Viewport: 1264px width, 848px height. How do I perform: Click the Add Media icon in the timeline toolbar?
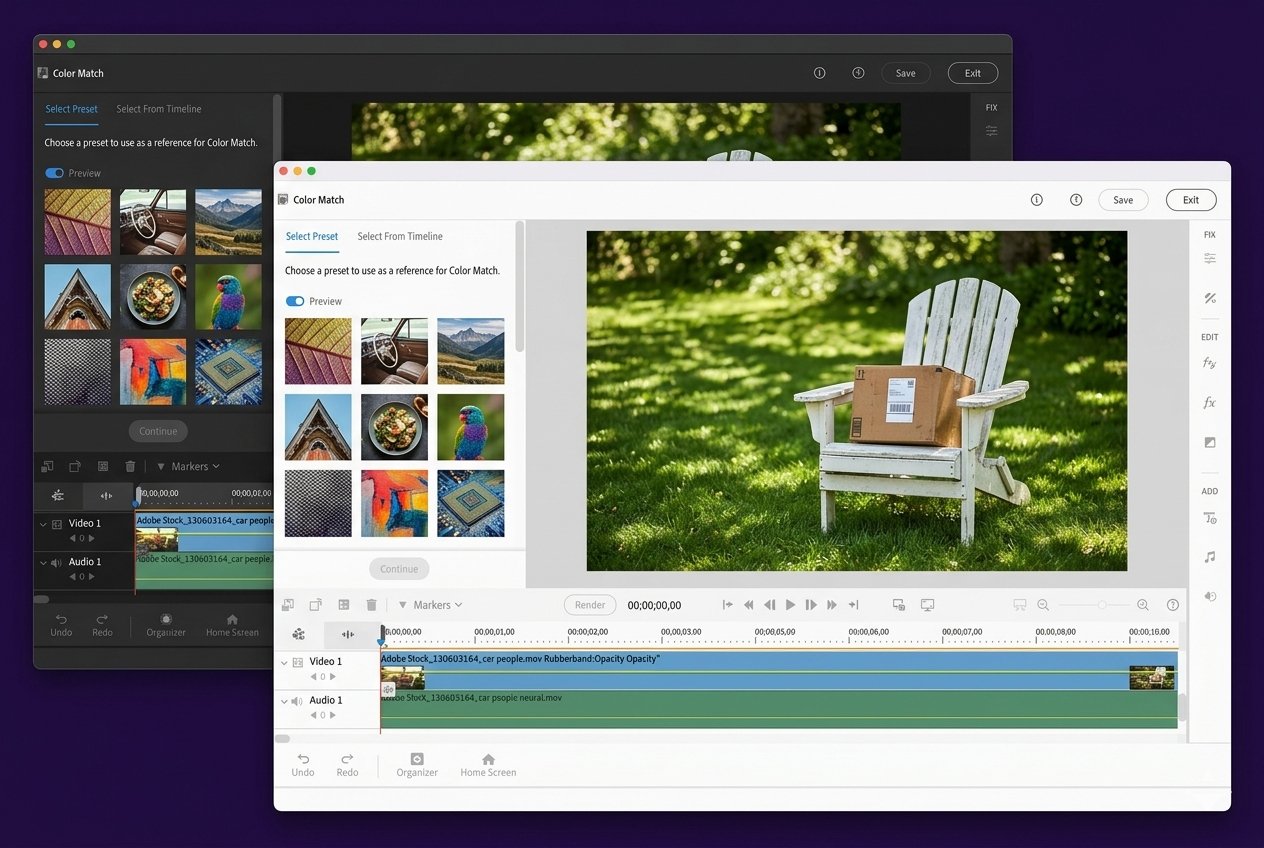coord(290,605)
